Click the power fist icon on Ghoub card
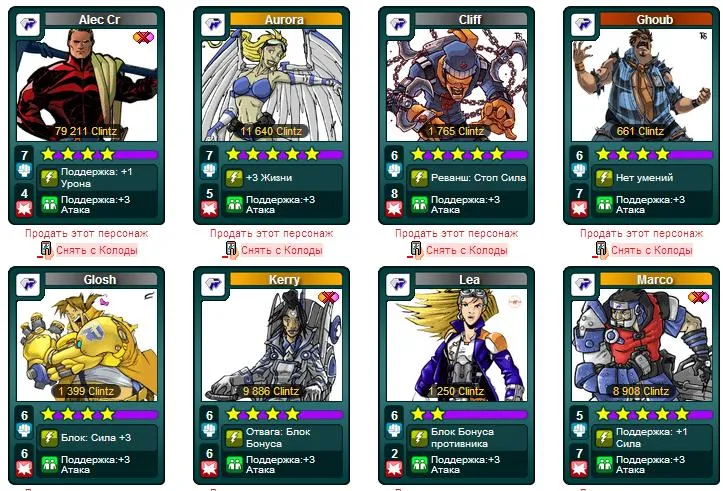The width and height of the screenshot is (723, 491). (x=579, y=170)
